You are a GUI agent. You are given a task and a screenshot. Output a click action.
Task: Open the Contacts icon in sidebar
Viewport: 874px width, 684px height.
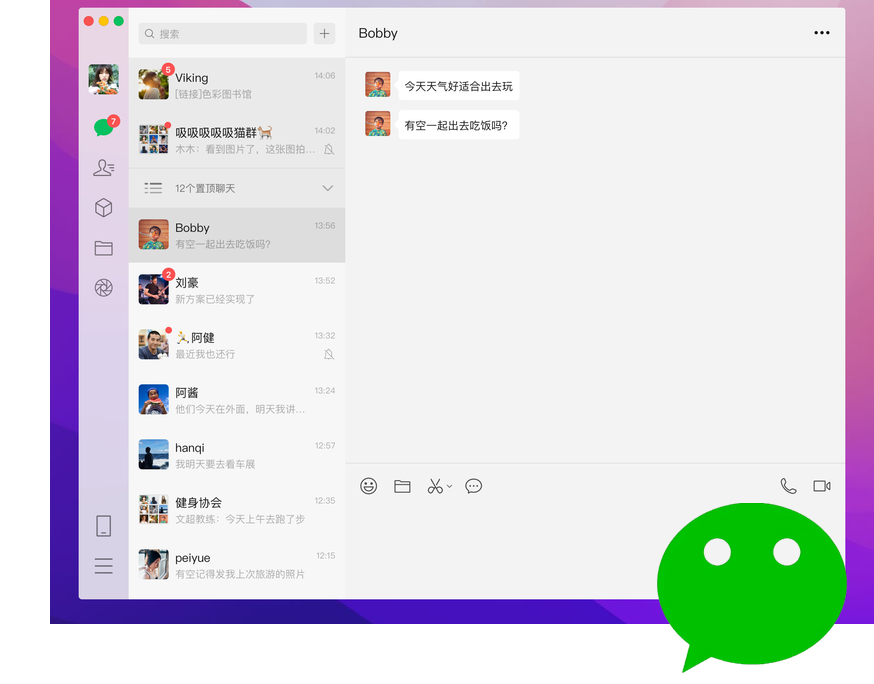pyautogui.click(x=103, y=168)
